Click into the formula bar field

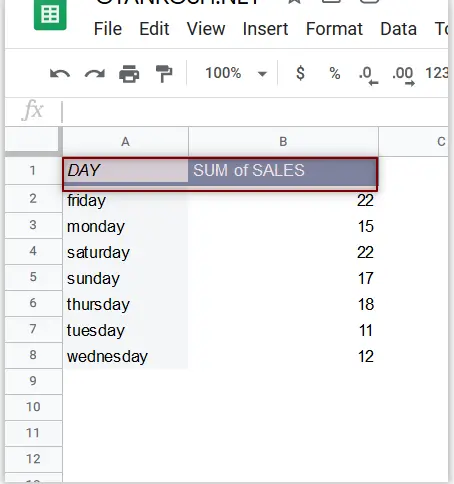[x=255, y=111]
